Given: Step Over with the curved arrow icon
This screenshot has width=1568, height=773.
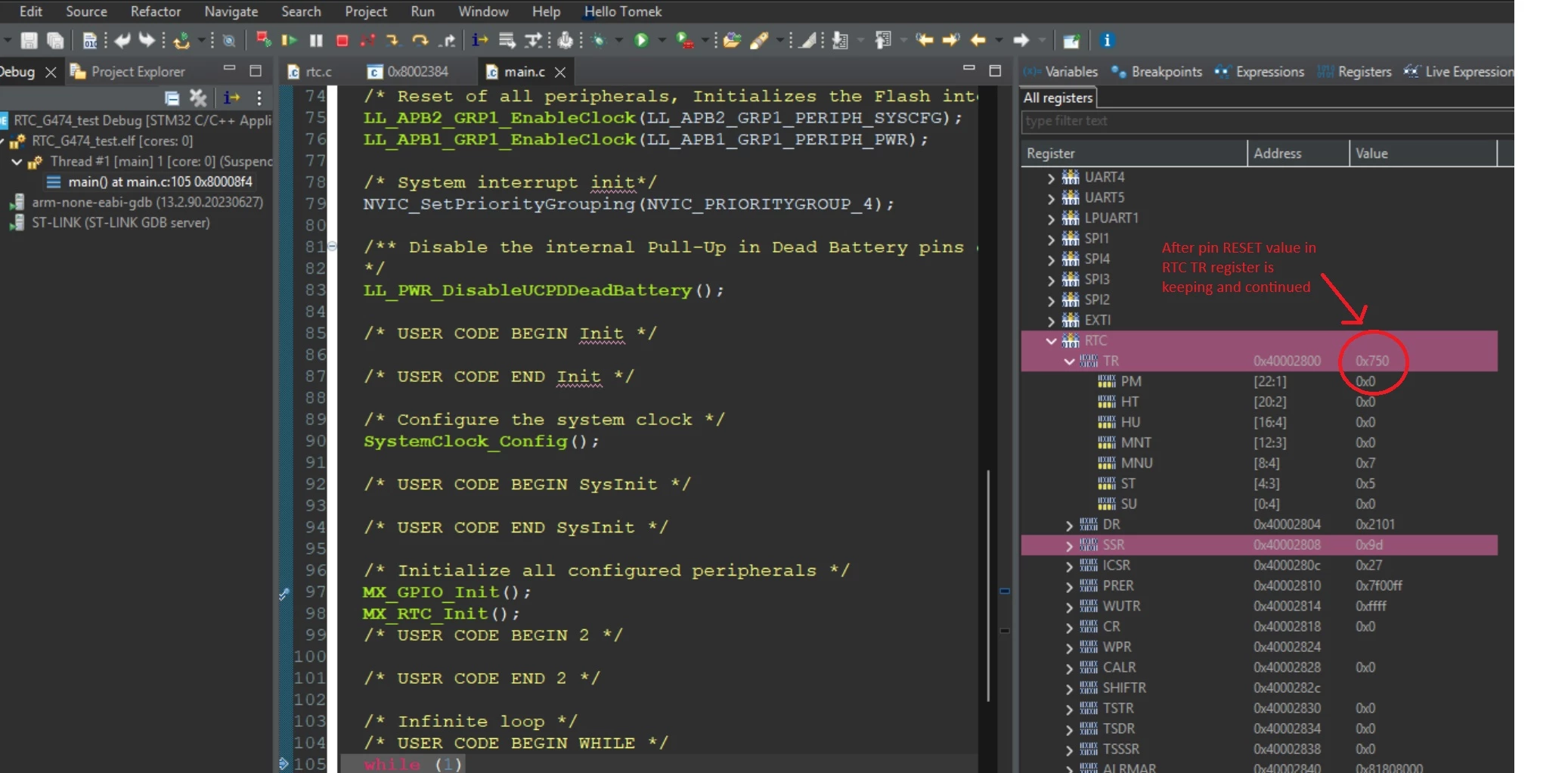Looking at the screenshot, I should [420, 40].
